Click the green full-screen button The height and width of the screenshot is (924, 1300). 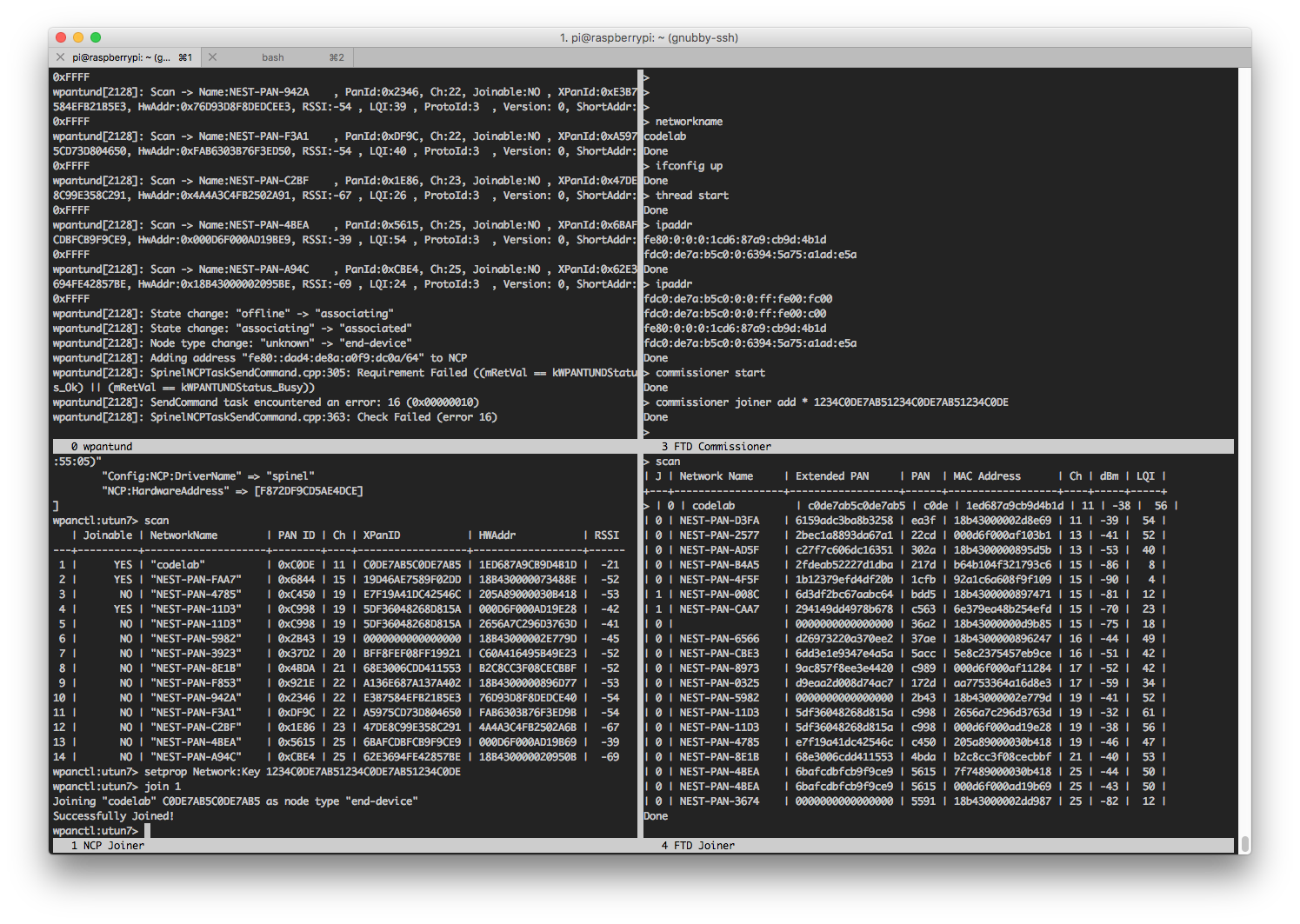click(96, 37)
